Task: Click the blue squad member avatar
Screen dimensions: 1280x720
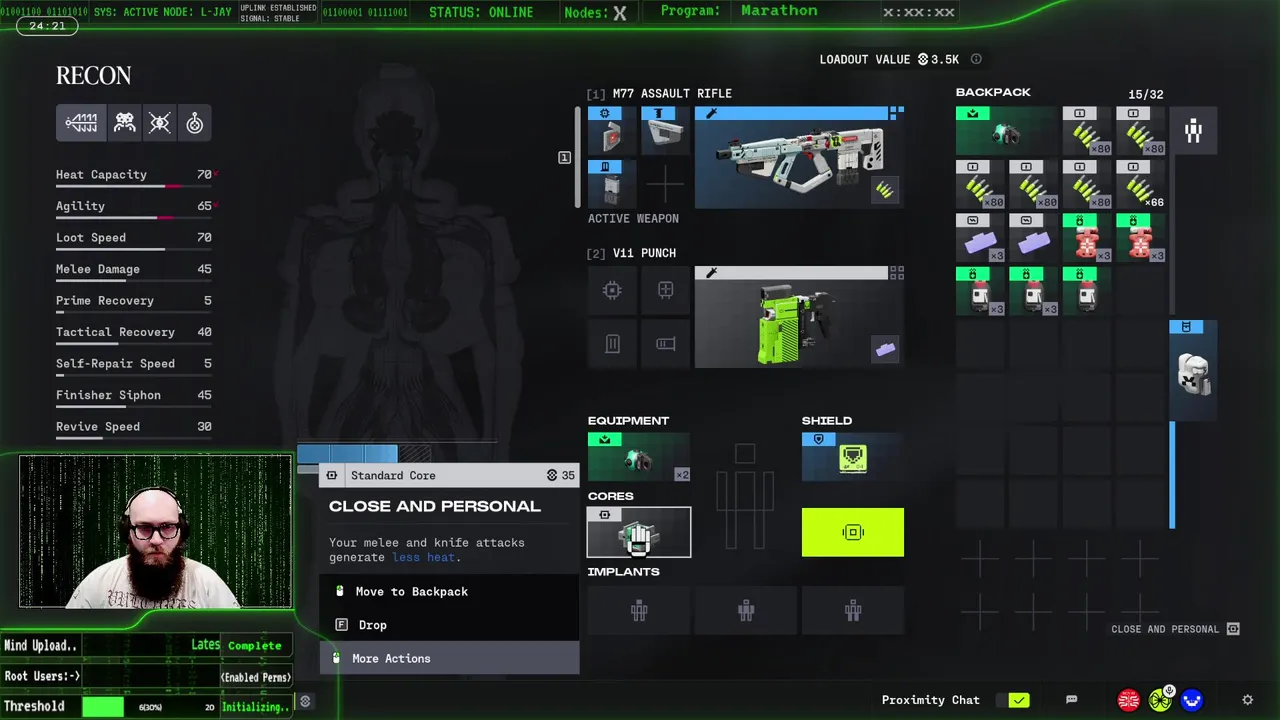Action: 1192,700
